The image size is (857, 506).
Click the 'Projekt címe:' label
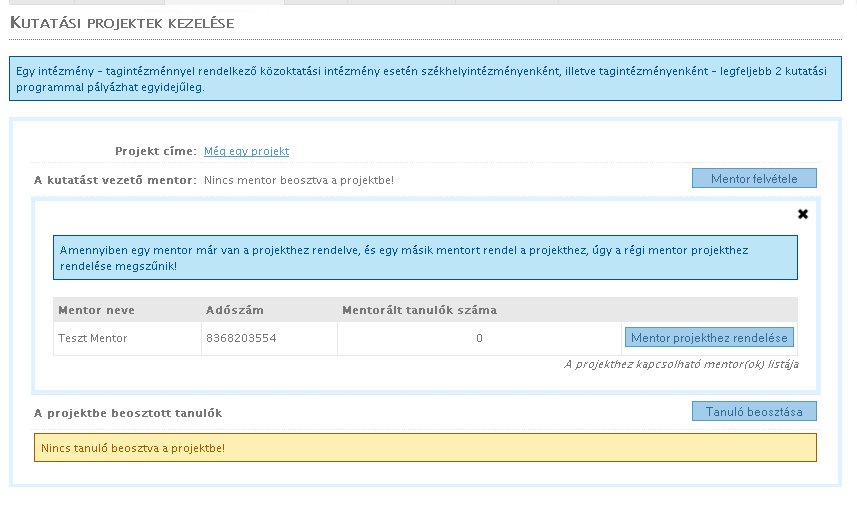[x=156, y=151]
